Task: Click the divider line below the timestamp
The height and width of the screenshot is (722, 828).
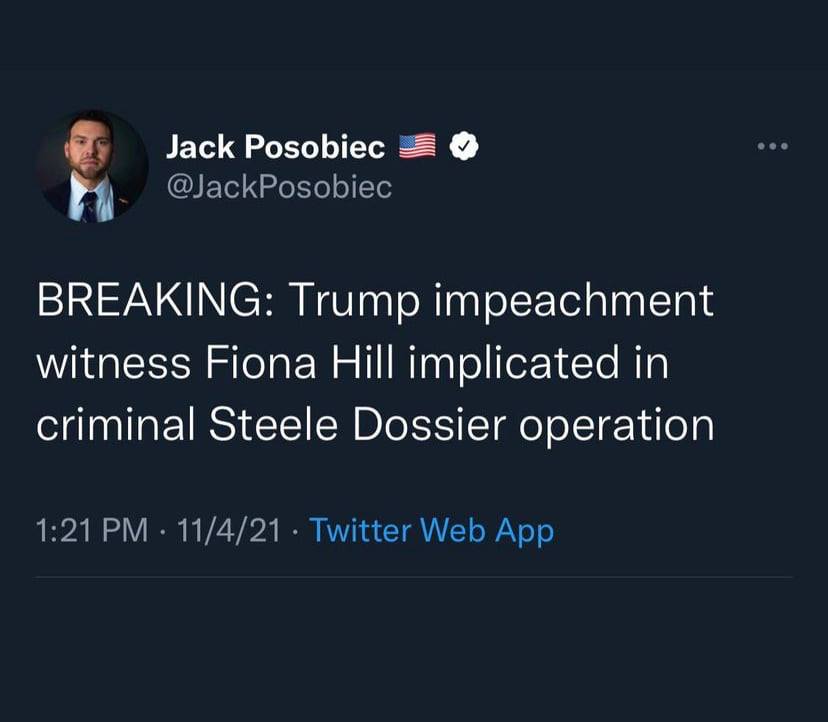Action: click(414, 577)
